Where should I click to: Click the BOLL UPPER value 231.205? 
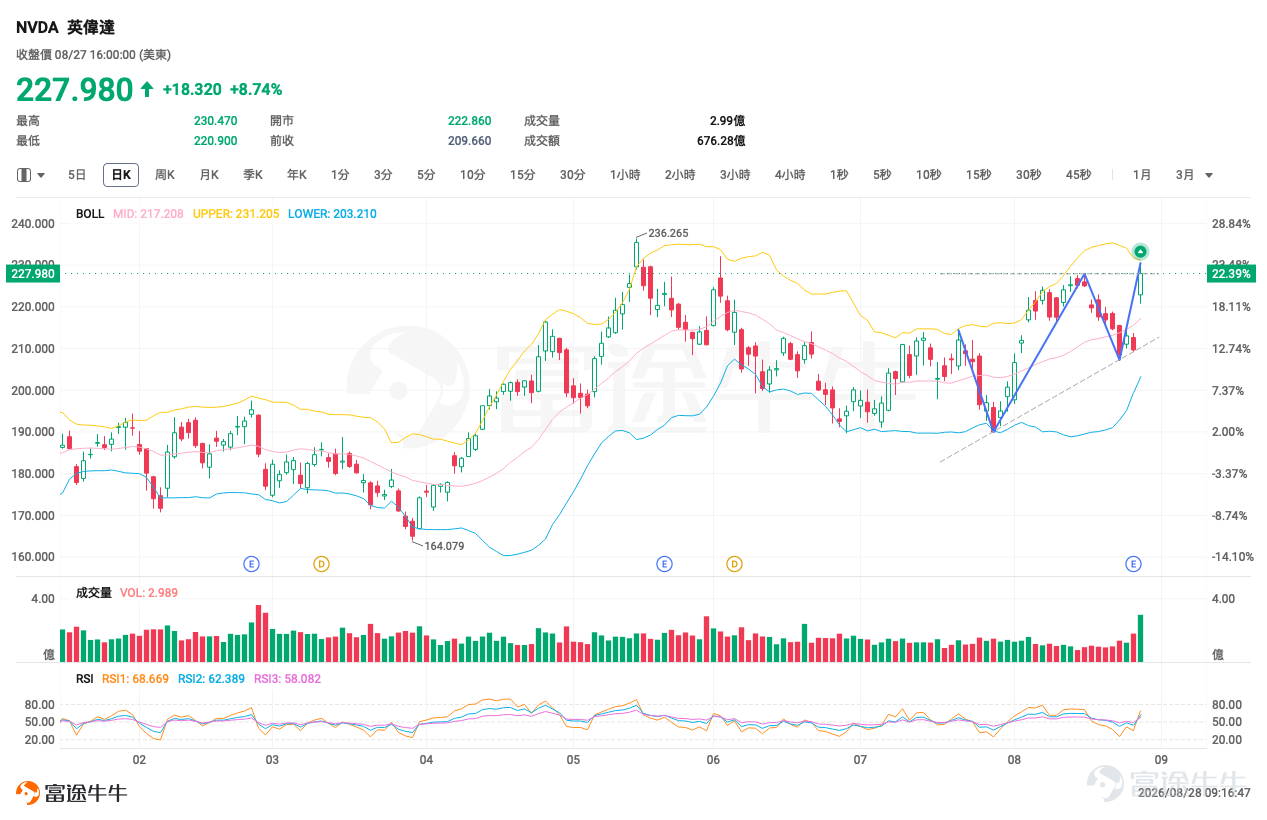pyautogui.click(x=236, y=214)
